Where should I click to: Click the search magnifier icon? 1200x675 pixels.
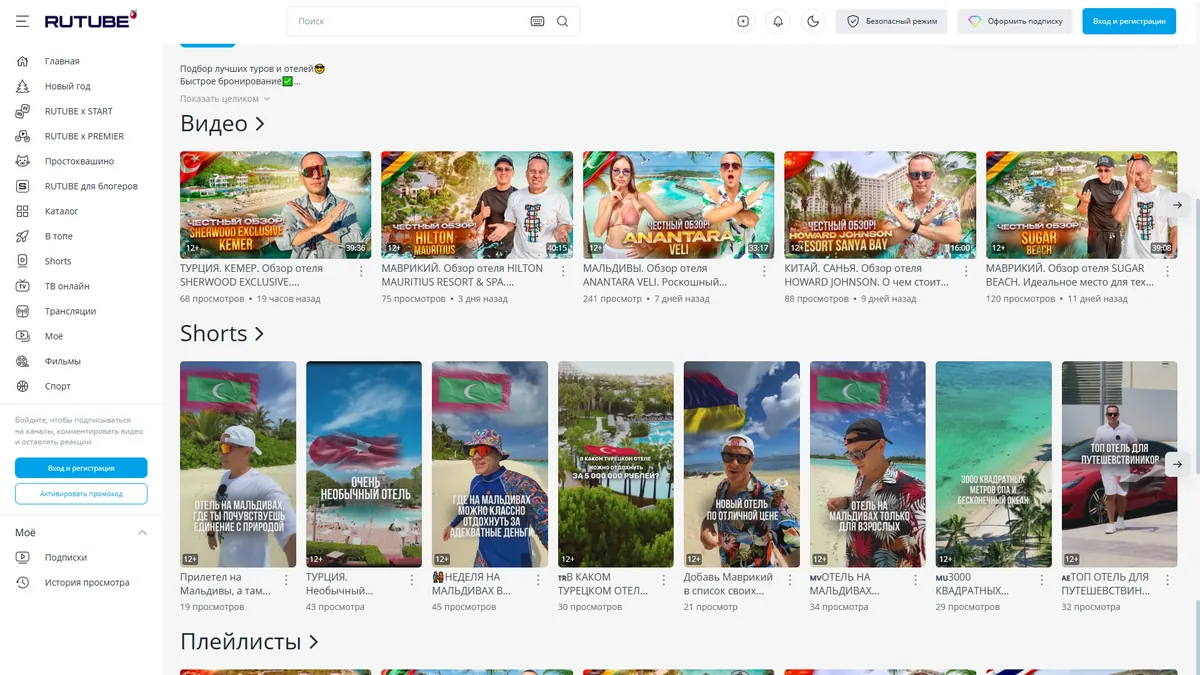562,21
